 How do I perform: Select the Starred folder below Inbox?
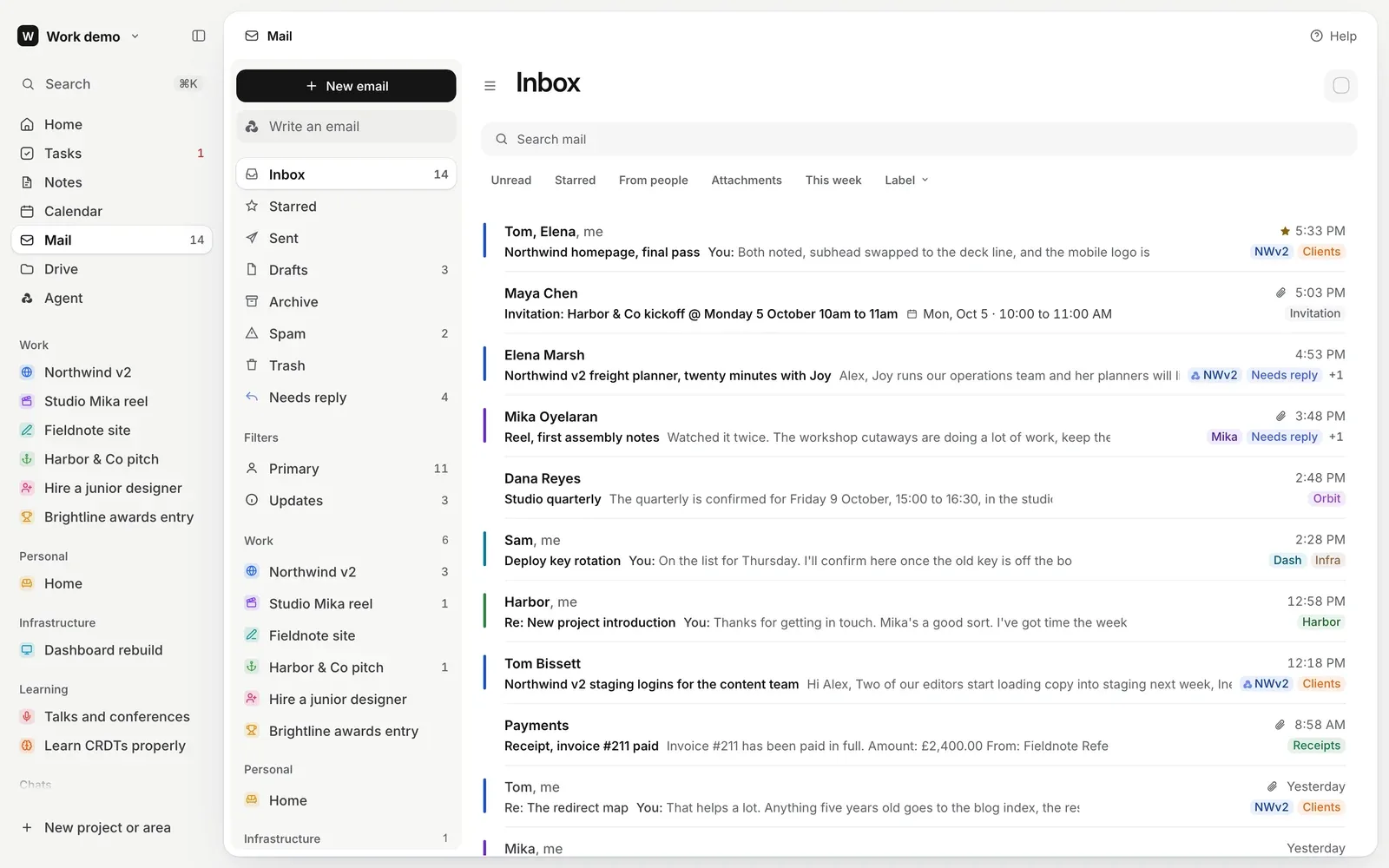(x=346, y=207)
